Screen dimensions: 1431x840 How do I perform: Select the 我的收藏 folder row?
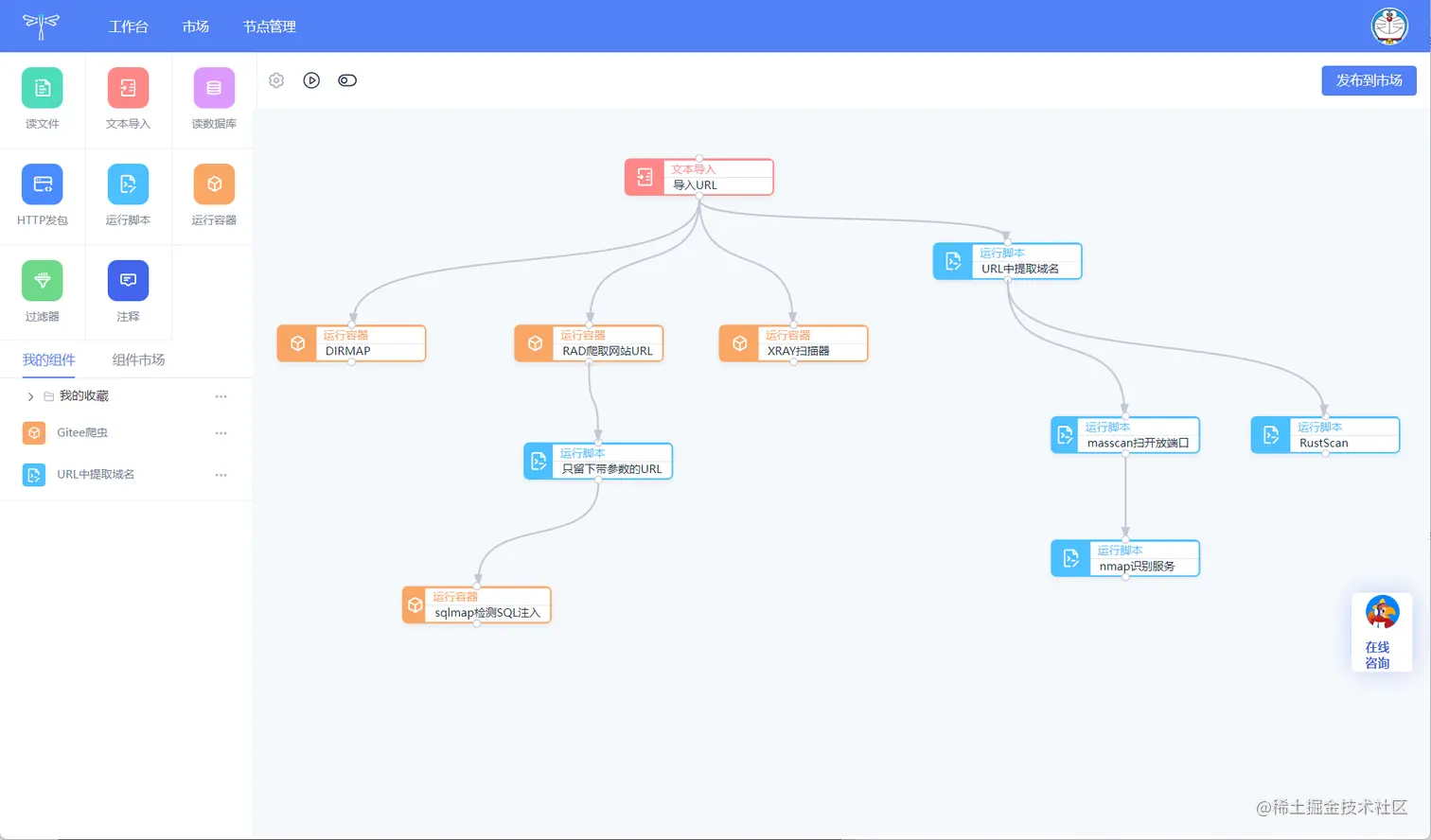pos(126,396)
